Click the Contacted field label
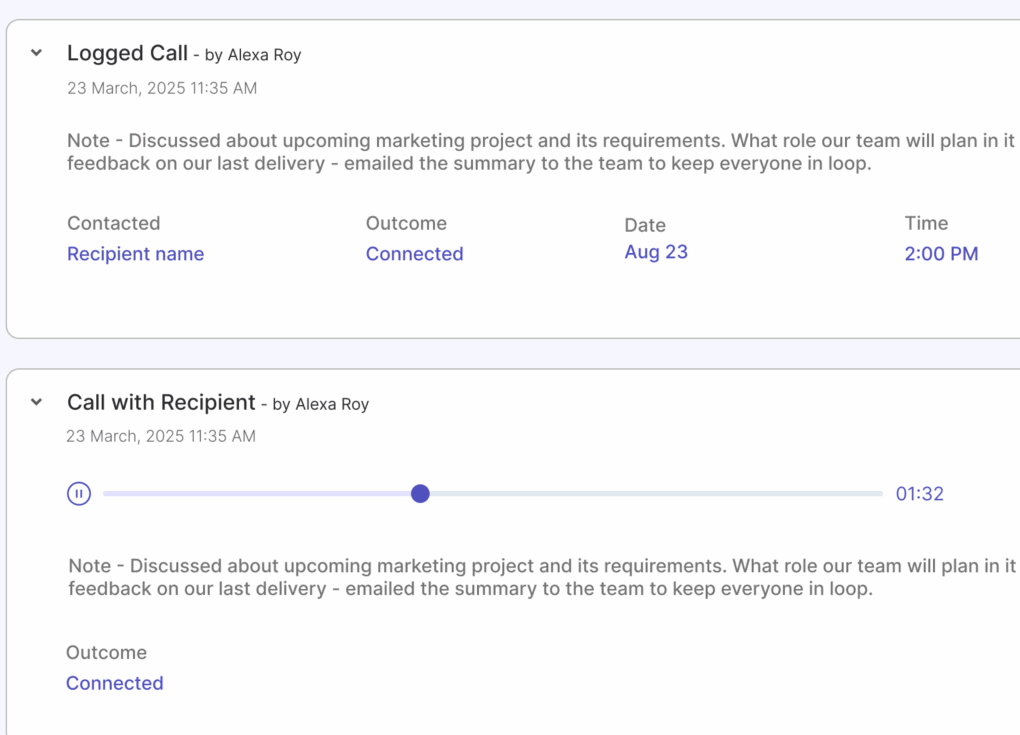 [x=113, y=223]
